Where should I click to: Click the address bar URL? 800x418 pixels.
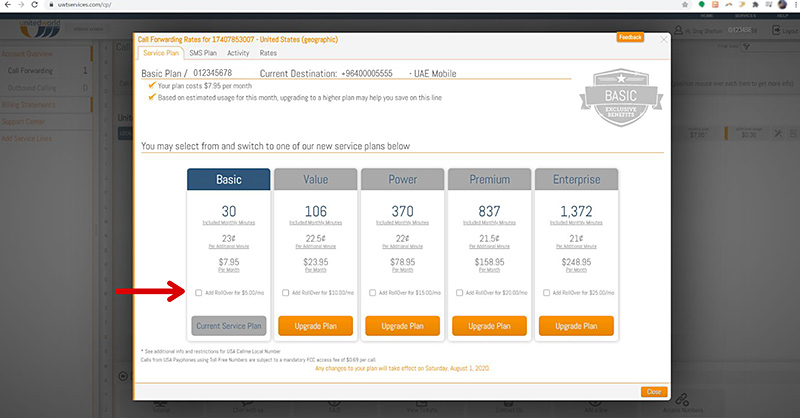(84, 5)
